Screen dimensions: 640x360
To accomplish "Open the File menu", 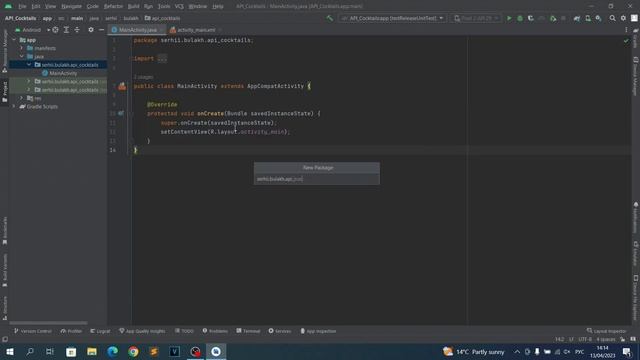I will [x=22, y=7].
